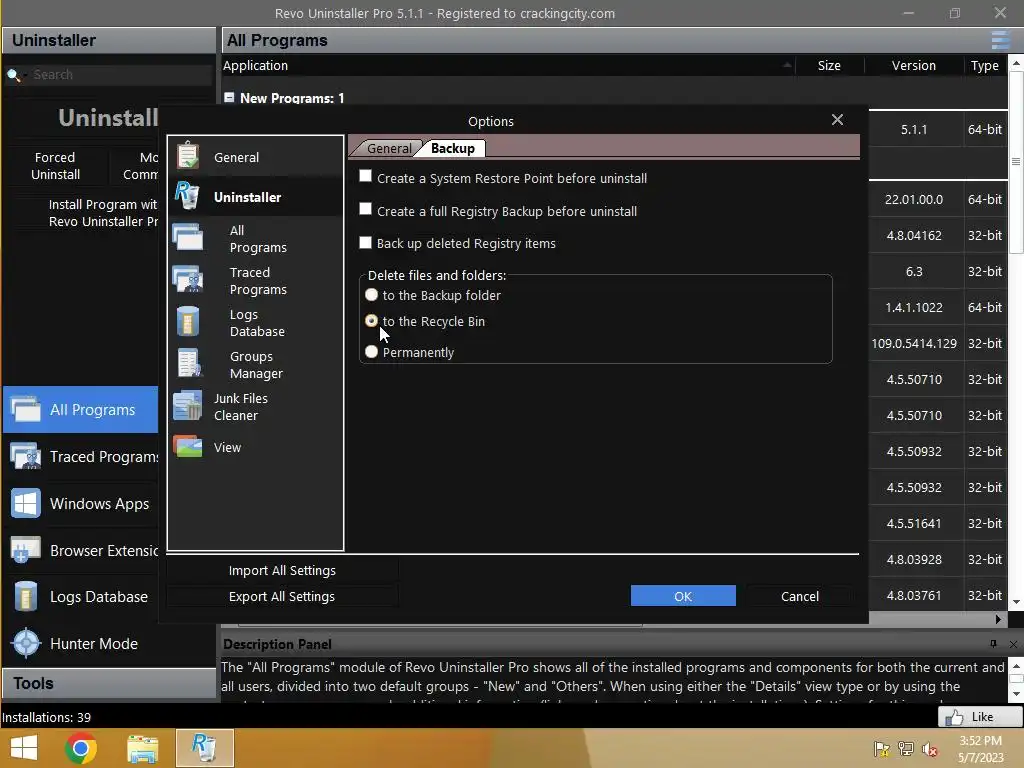Launch Google Chrome from taskbar
The width and height of the screenshot is (1024, 768).
coord(81,748)
